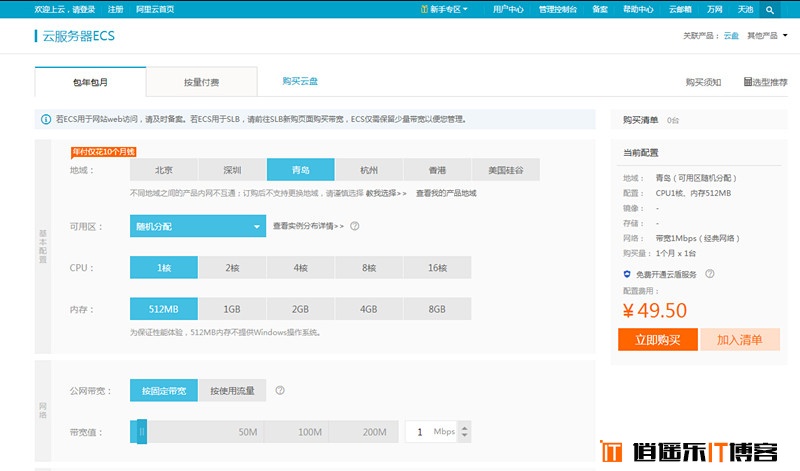Choose 16核 CPU option
The height and width of the screenshot is (471, 800).
pyautogui.click(x=437, y=267)
